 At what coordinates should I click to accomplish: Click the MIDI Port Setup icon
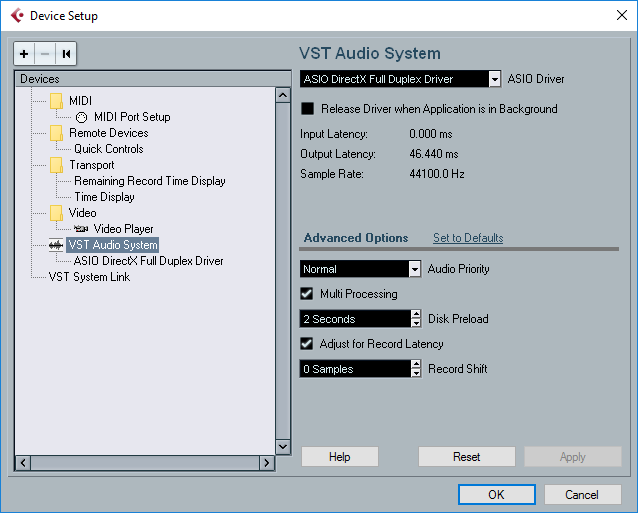(x=81, y=117)
